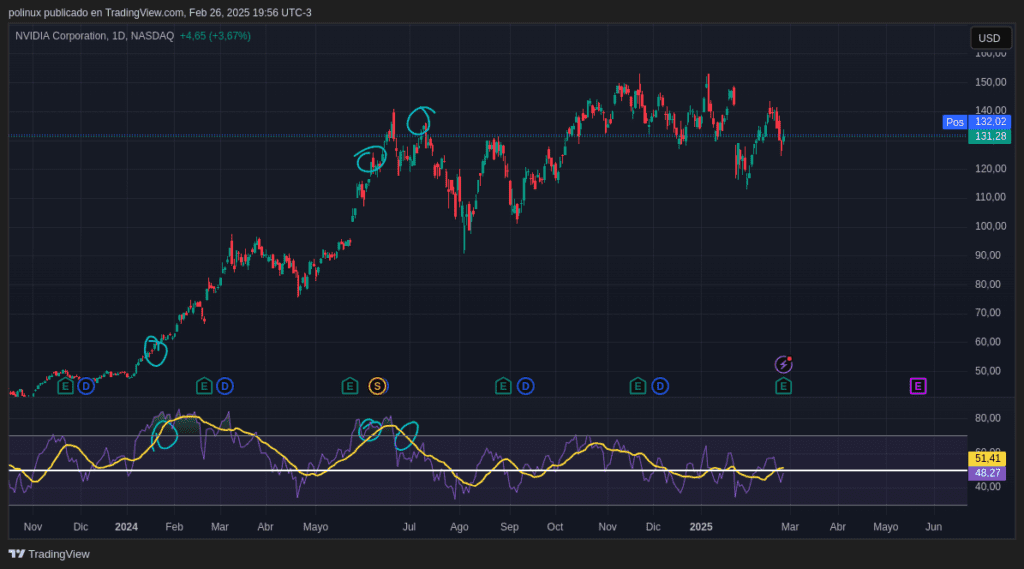Click the Oct label on time axis

point(554,527)
